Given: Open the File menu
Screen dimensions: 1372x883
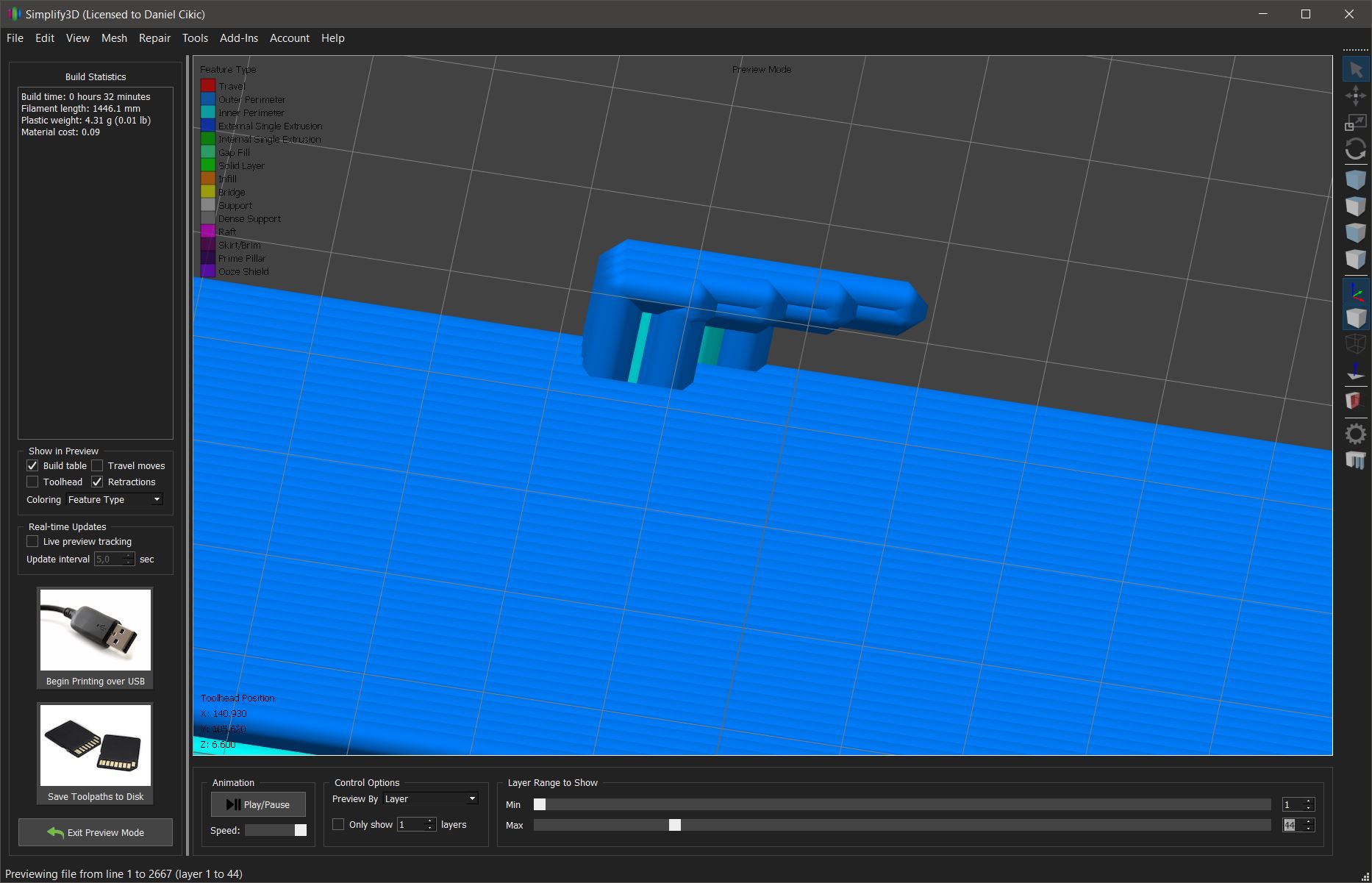Looking at the screenshot, I should coord(15,38).
